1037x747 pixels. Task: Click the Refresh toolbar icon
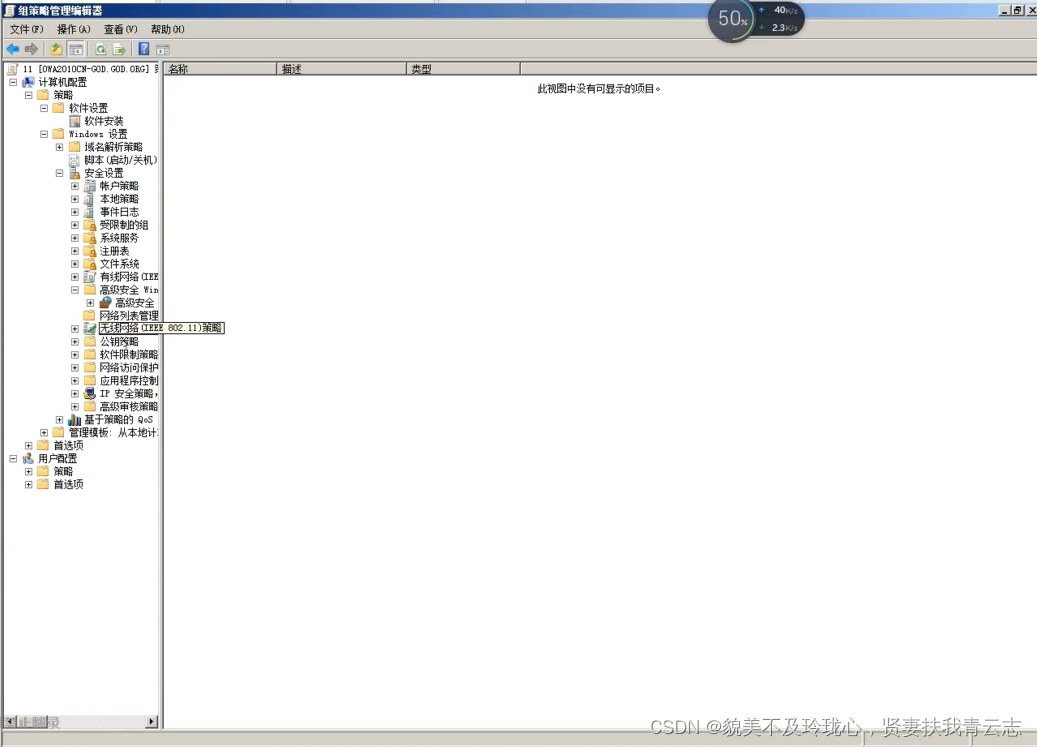point(101,49)
